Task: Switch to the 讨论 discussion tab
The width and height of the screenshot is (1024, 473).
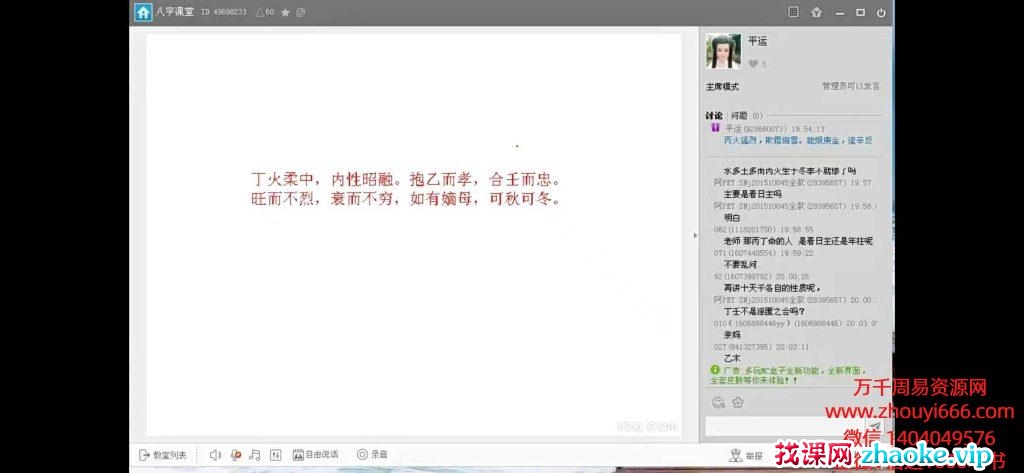Action: click(714, 115)
